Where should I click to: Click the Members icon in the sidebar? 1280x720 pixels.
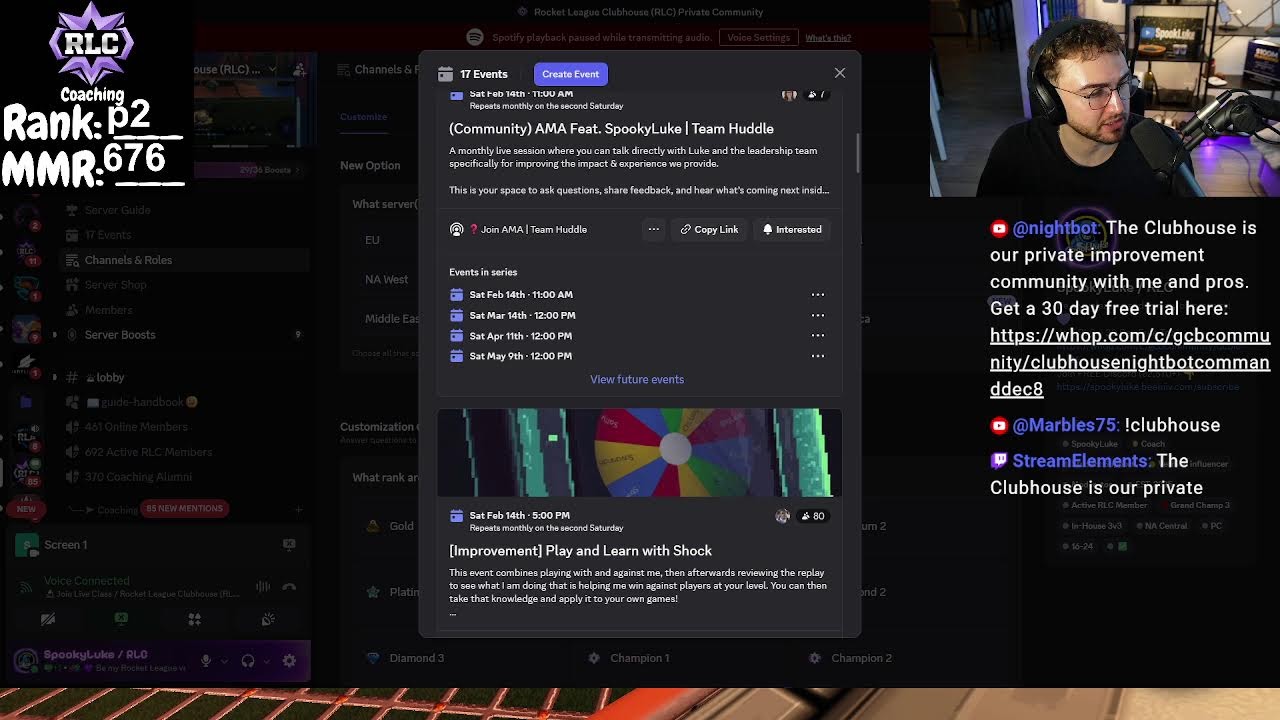pos(71,310)
